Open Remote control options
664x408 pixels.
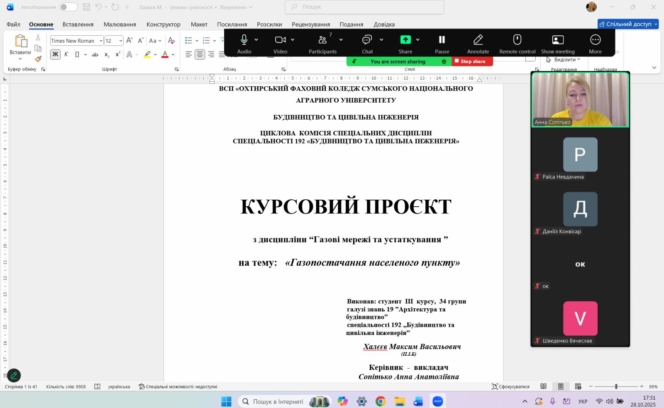click(517, 40)
